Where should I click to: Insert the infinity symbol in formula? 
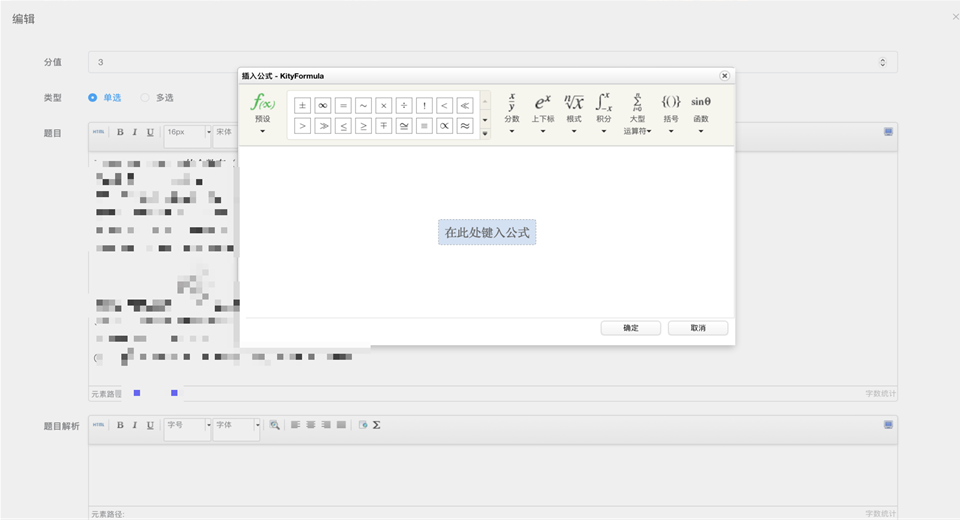[x=323, y=105]
